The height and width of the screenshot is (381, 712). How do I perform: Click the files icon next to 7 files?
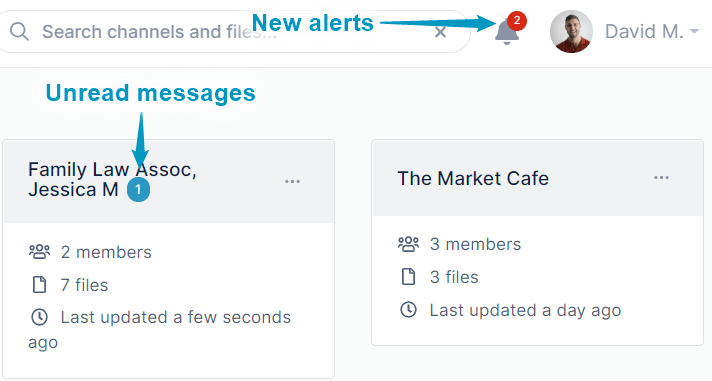[x=40, y=285]
